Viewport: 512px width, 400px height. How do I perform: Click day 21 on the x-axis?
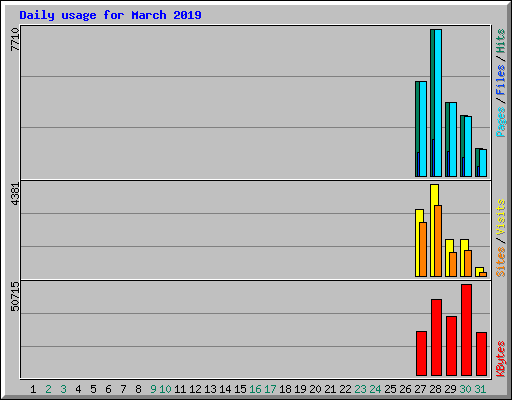(x=330, y=389)
